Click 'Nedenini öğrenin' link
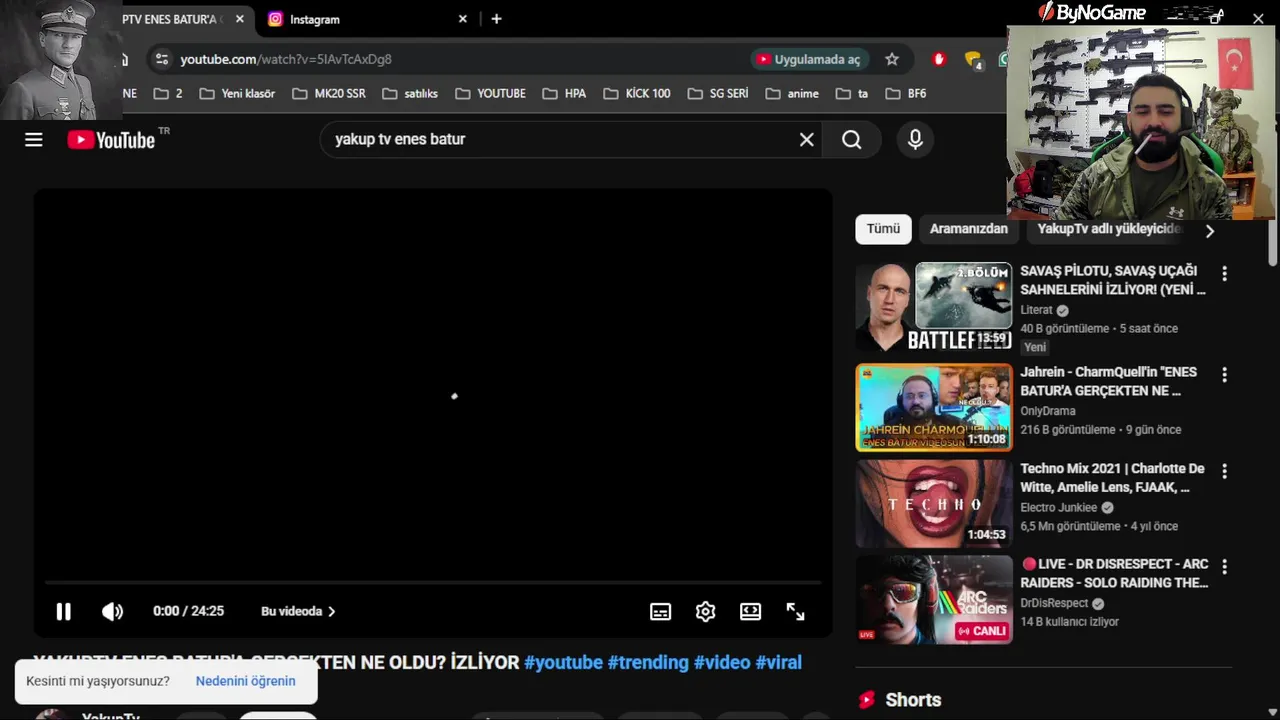The width and height of the screenshot is (1280, 720). click(x=245, y=681)
